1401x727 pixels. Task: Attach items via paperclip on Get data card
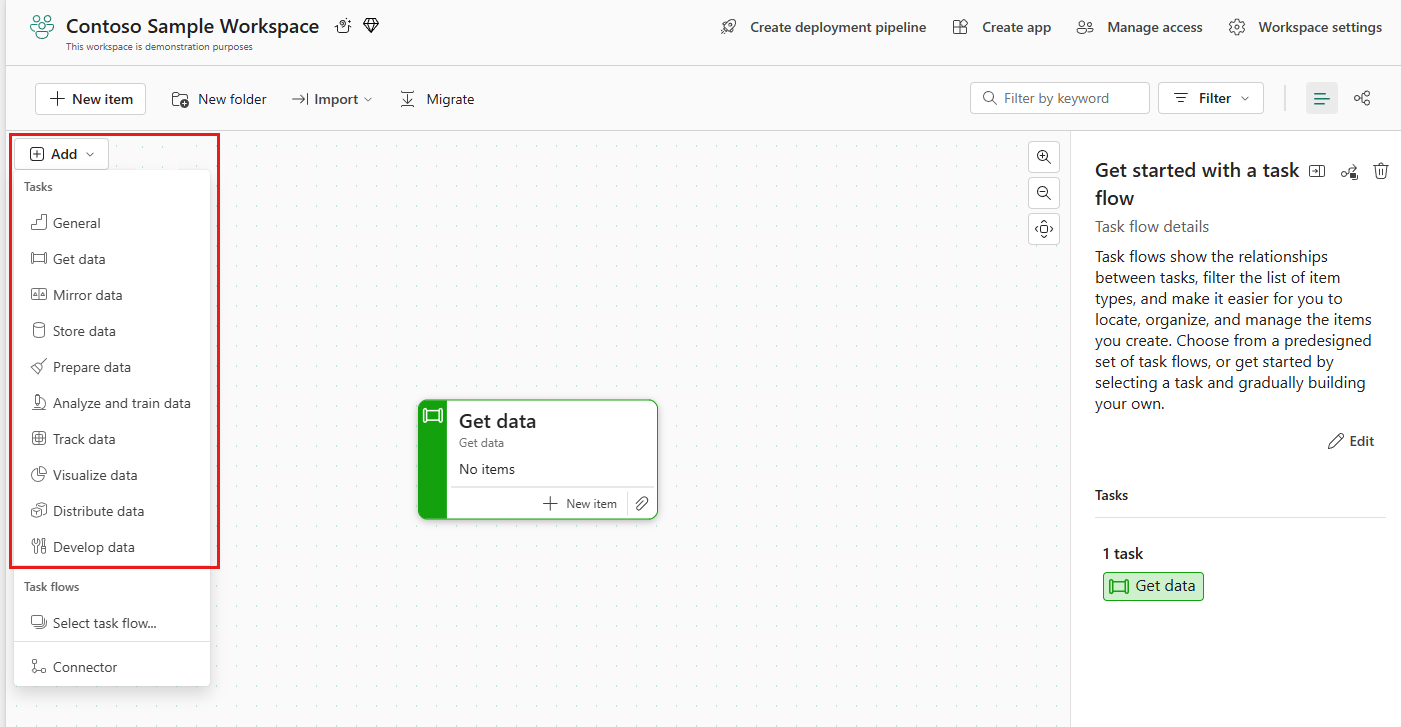point(641,503)
